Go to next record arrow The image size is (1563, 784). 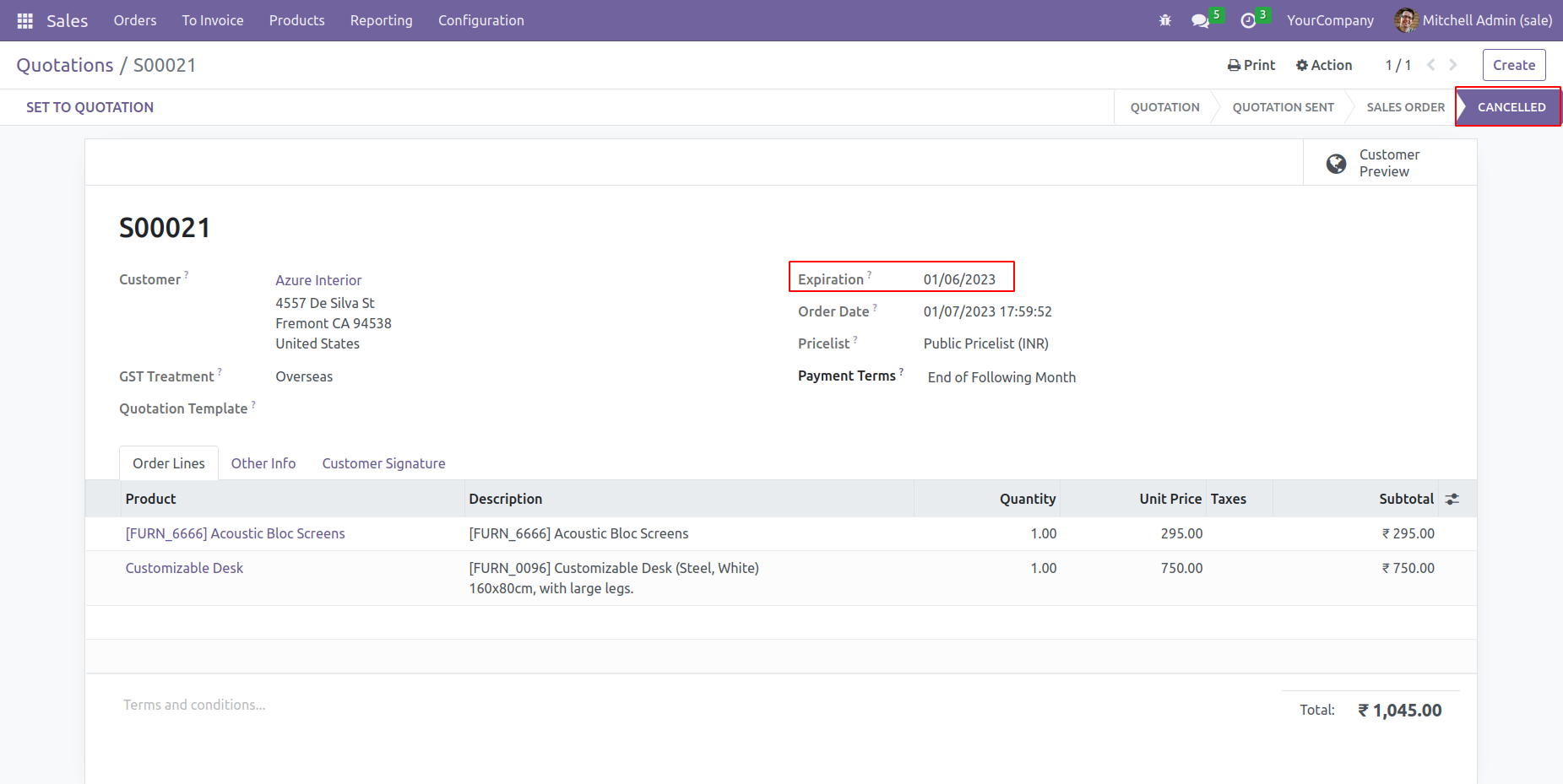click(1453, 65)
